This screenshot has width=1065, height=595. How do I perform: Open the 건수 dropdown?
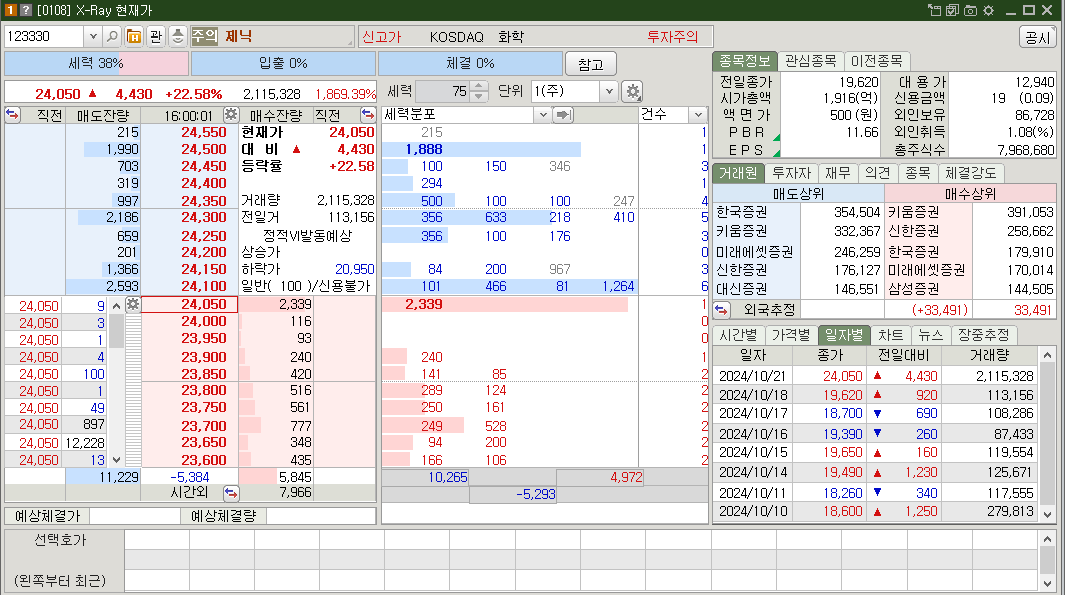click(x=698, y=115)
